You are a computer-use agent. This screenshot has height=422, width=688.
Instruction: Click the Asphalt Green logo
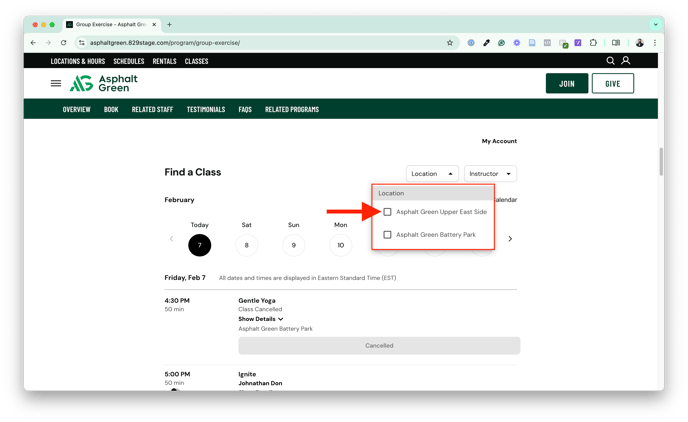(104, 83)
